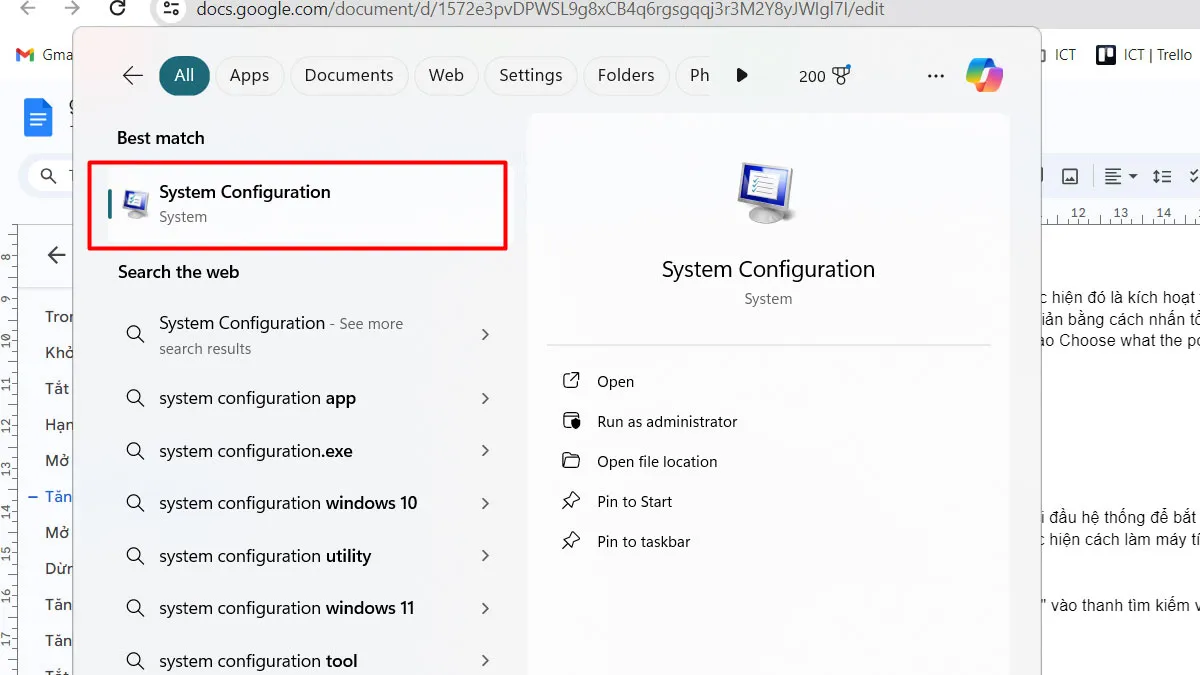Switch to the Apps search filter tab

[x=249, y=75]
